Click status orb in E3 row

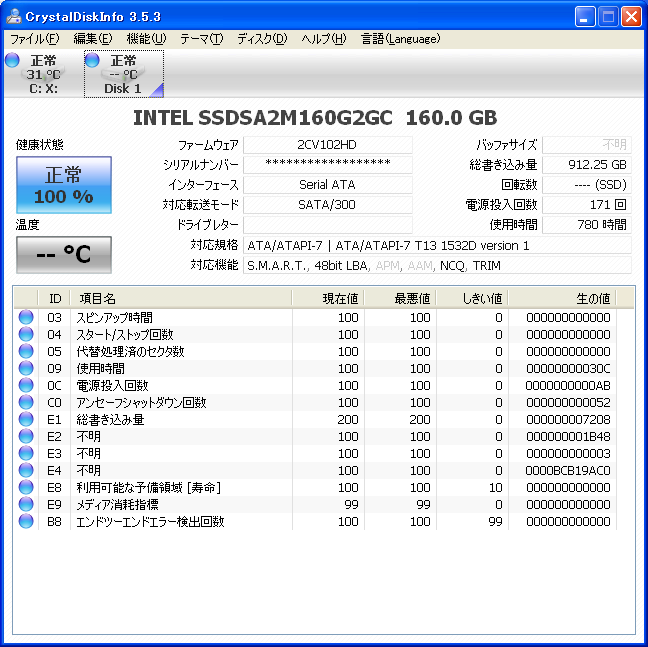click(26, 453)
